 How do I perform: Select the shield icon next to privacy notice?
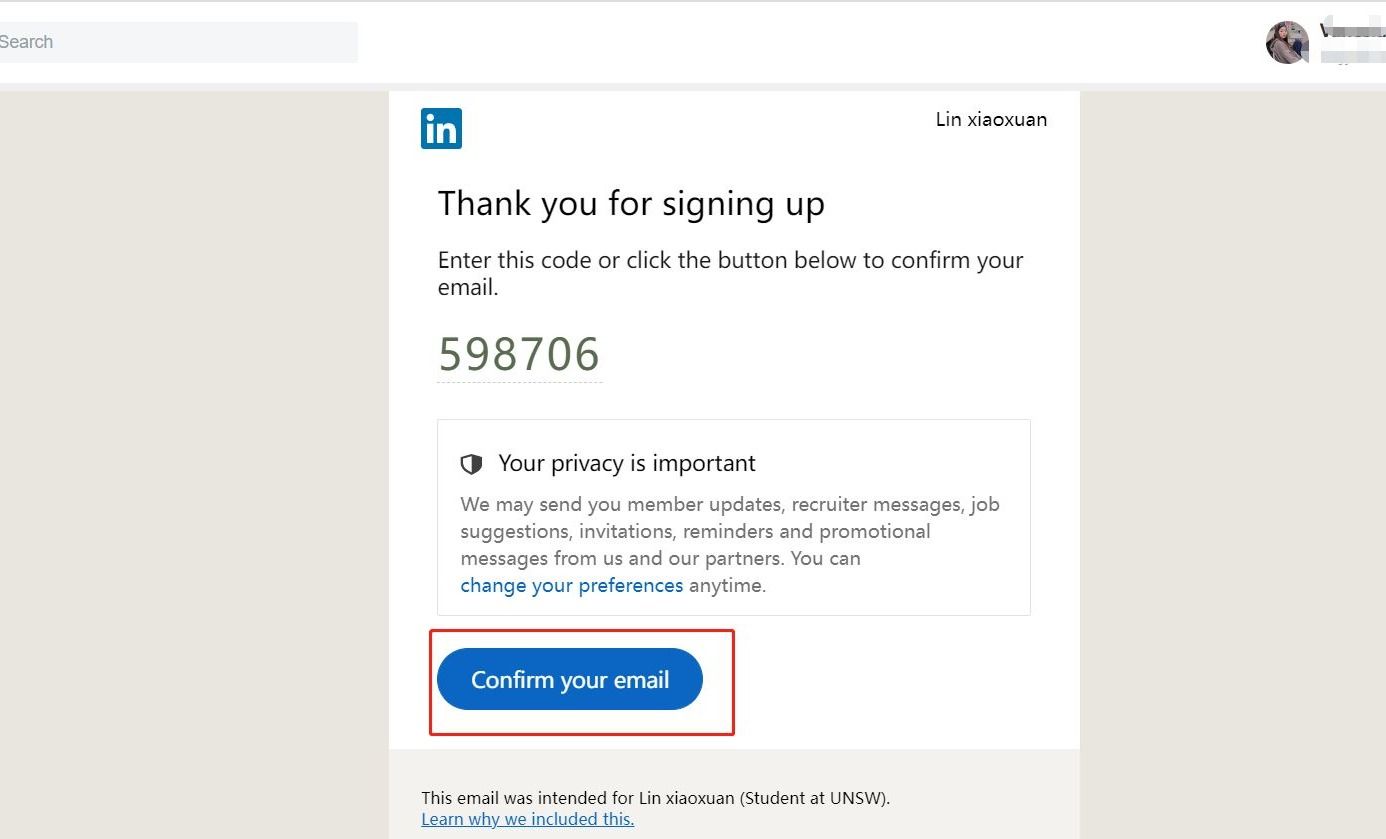click(471, 463)
